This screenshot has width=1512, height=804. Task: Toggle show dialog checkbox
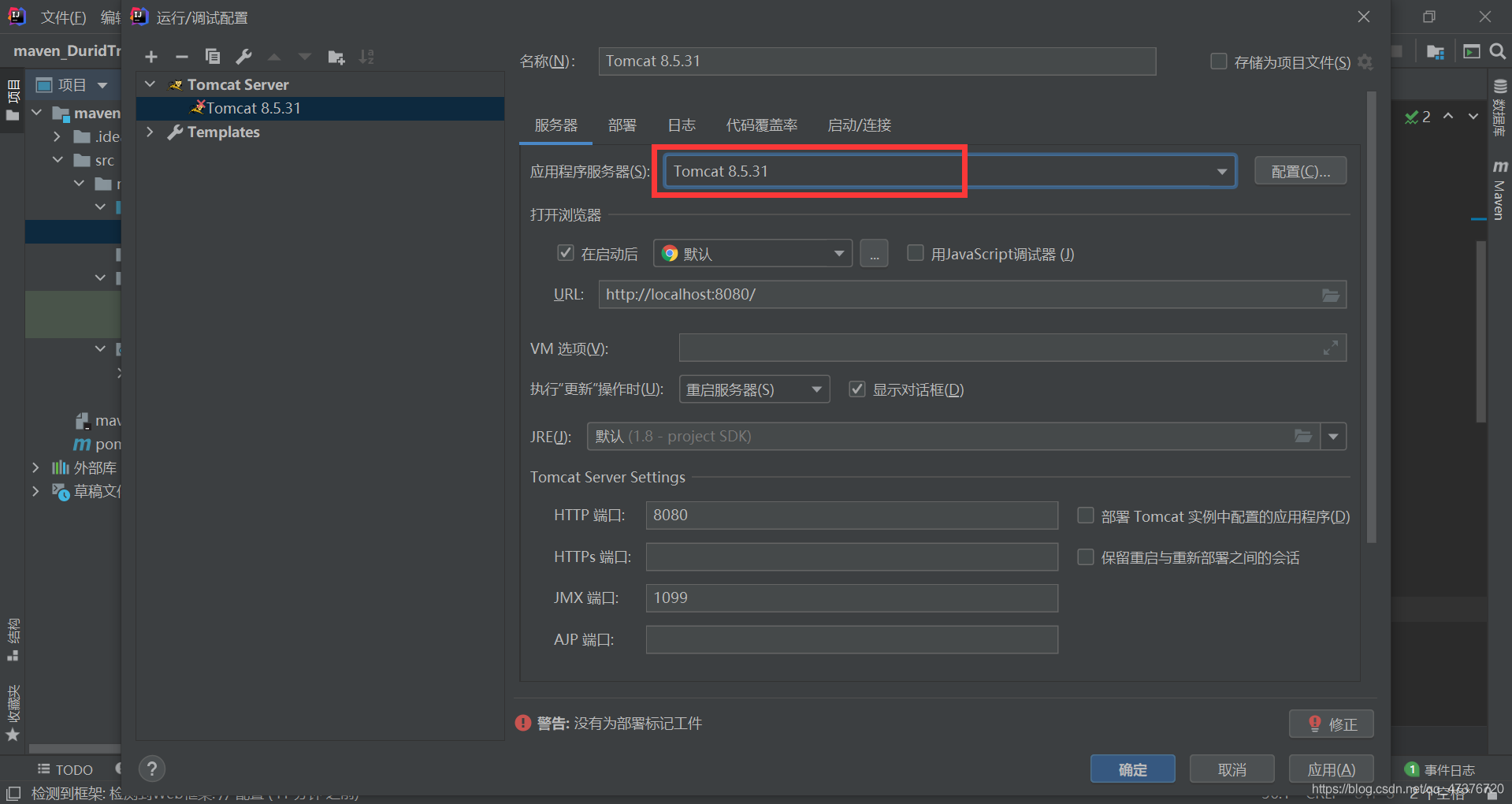856,389
